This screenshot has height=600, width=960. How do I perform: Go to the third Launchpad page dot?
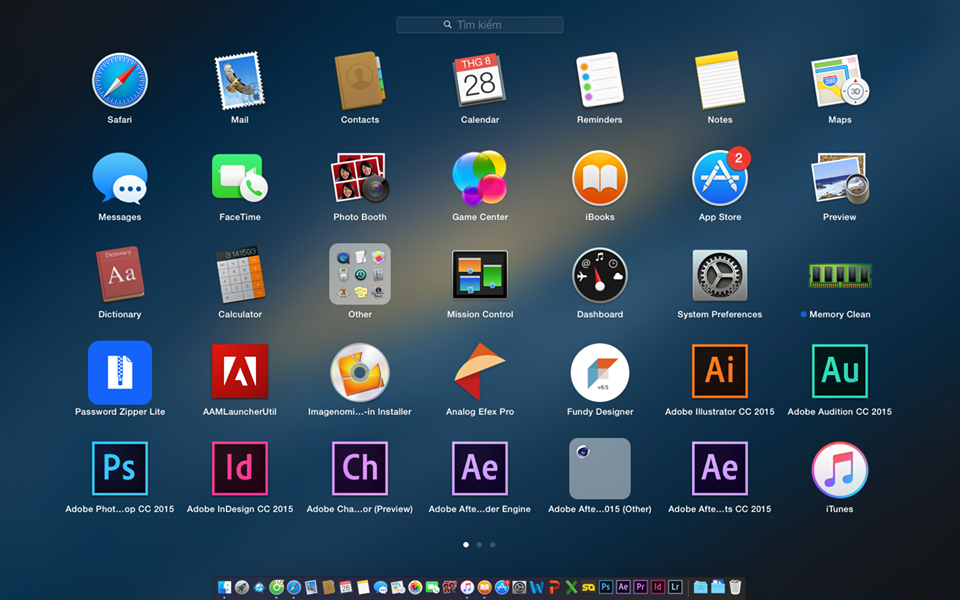coord(492,545)
